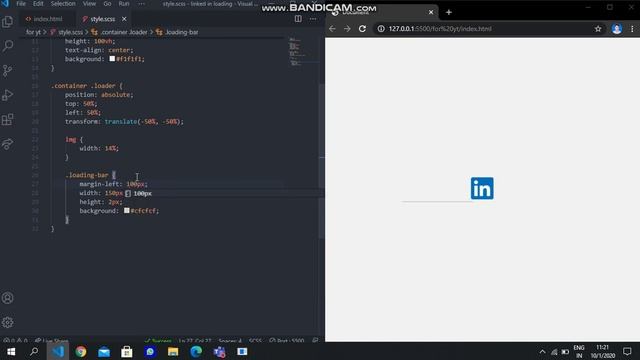Open the Run and Debug view
The height and width of the screenshot is (360, 640).
[7, 95]
